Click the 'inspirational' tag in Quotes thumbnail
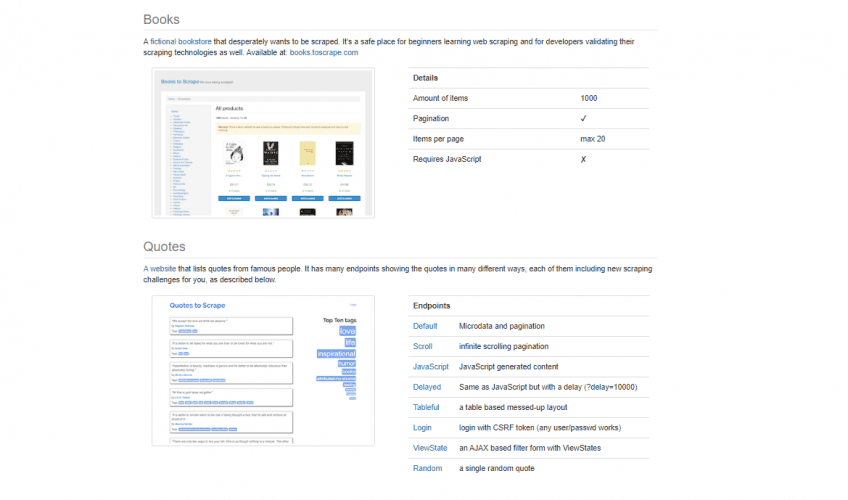The image size is (848, 500). pyautogui.click(x=336, y=354)
